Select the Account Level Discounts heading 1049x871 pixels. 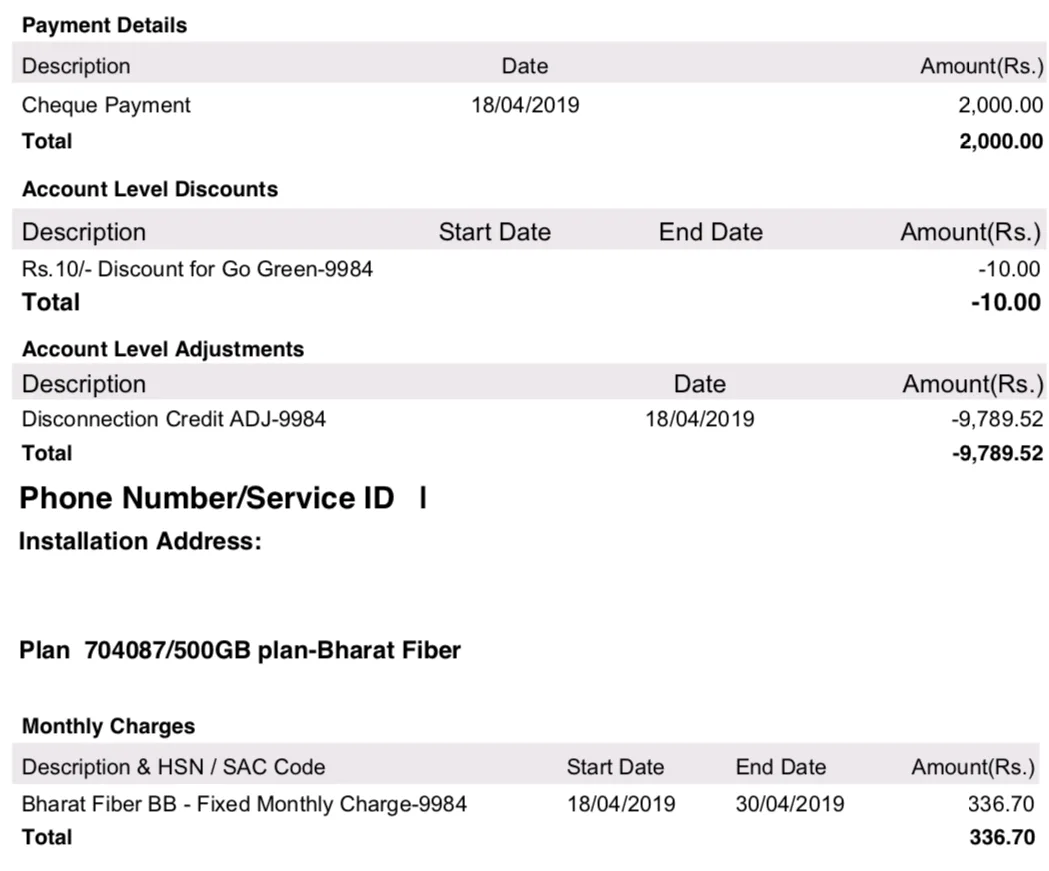(150, 189)
